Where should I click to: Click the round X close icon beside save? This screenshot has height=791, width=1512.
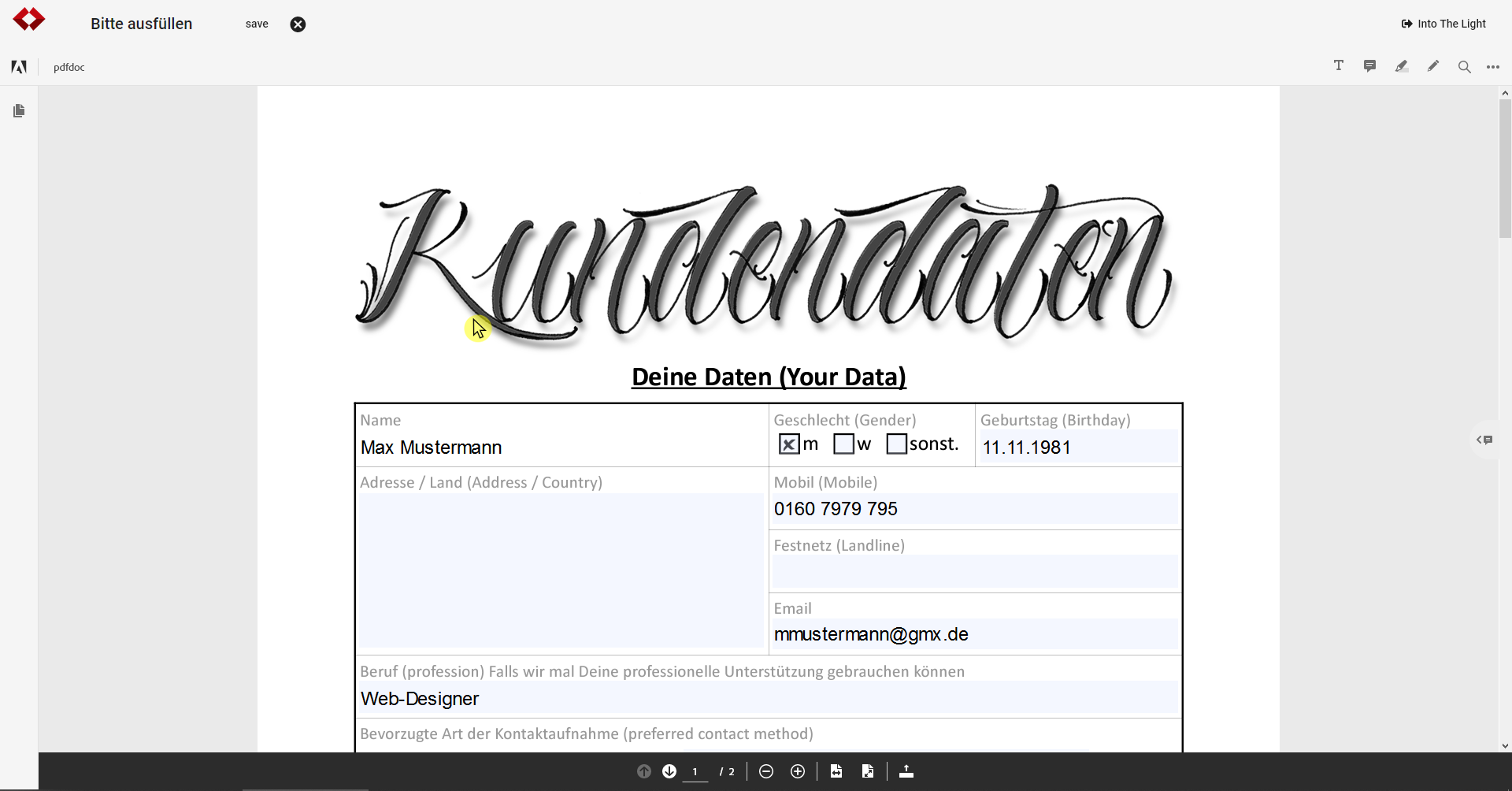(x=298, y=24)
